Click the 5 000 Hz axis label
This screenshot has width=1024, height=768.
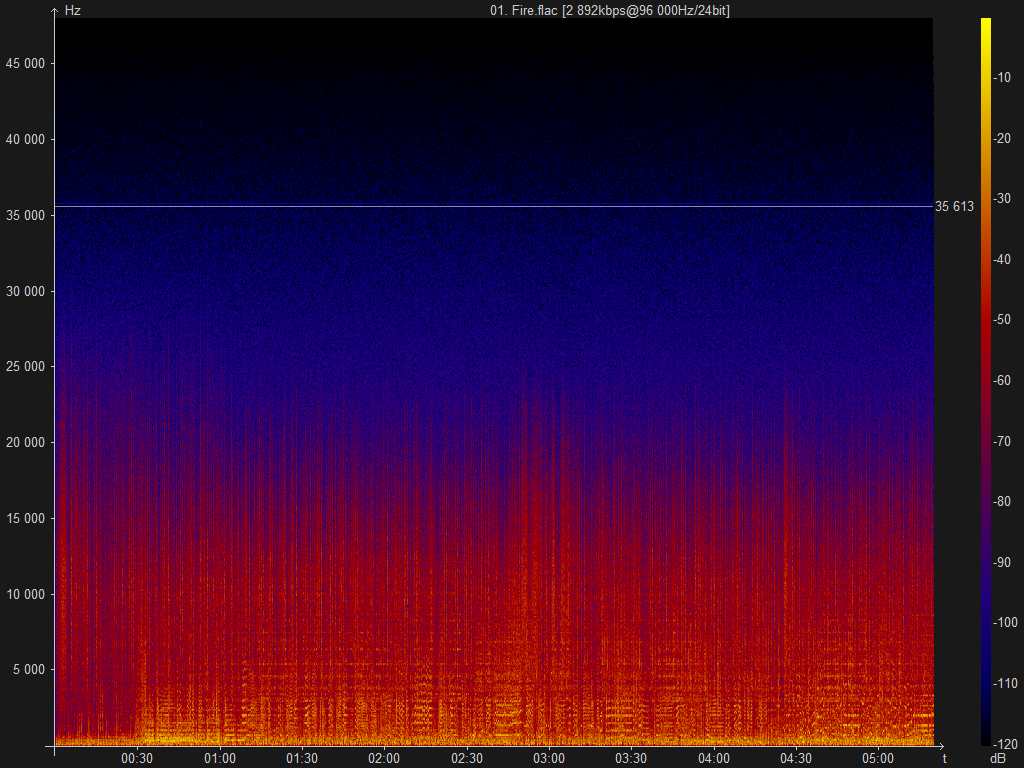click(x=29, y=669)
